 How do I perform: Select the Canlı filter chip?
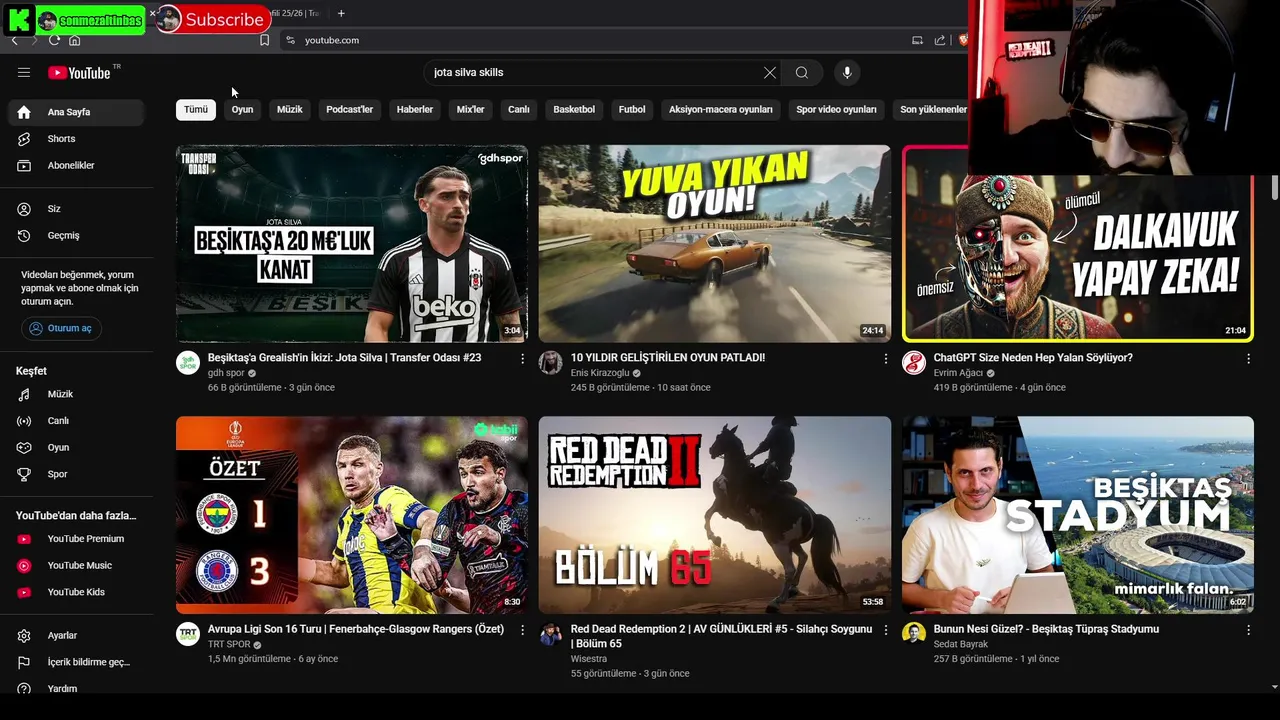(x=519, y=109)
